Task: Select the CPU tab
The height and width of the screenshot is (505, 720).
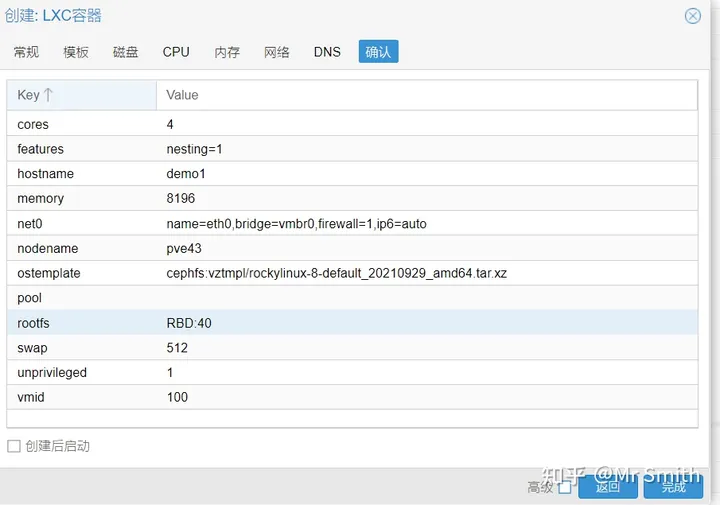Action: [176, 52]
